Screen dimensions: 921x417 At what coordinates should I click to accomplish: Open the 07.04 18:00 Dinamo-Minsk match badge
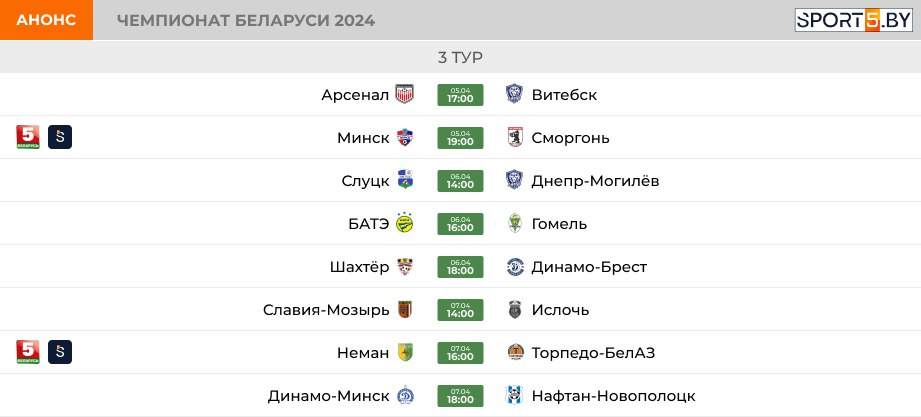tap(460, 396)
